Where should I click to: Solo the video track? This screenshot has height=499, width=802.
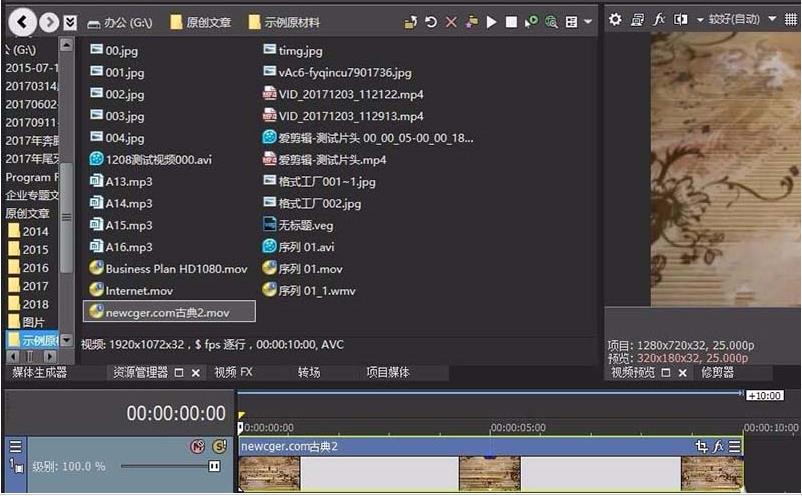220,446
